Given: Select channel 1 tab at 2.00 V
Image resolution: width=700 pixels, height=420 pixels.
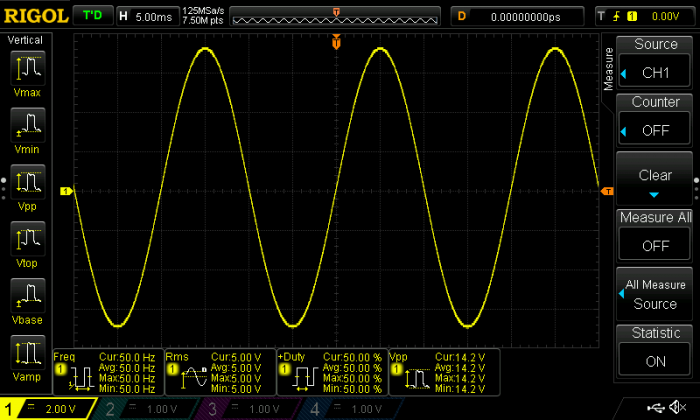Looking at the screenshot, I should 48,409.
